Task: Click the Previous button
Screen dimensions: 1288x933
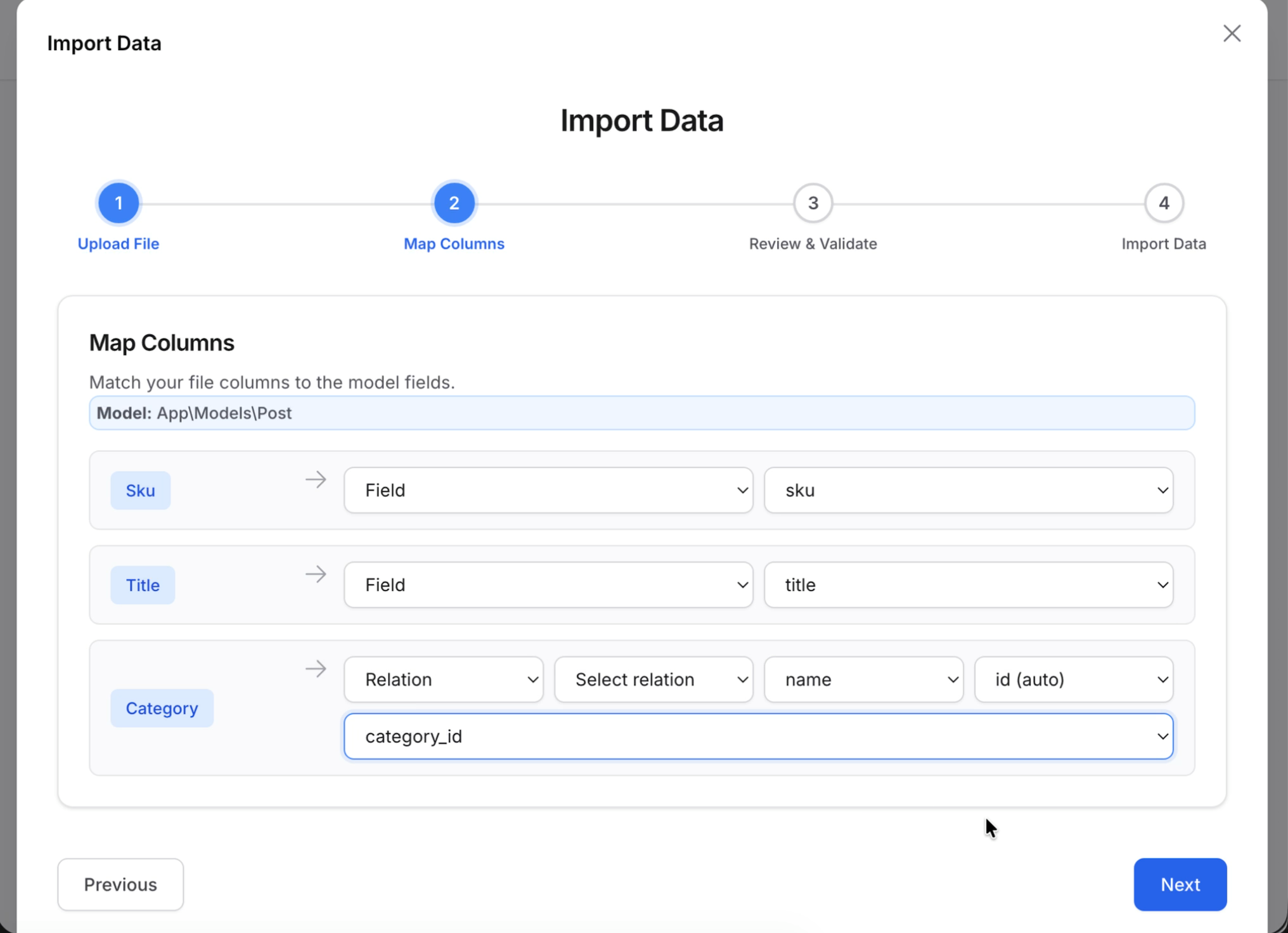Action: [x=120, y=884]
